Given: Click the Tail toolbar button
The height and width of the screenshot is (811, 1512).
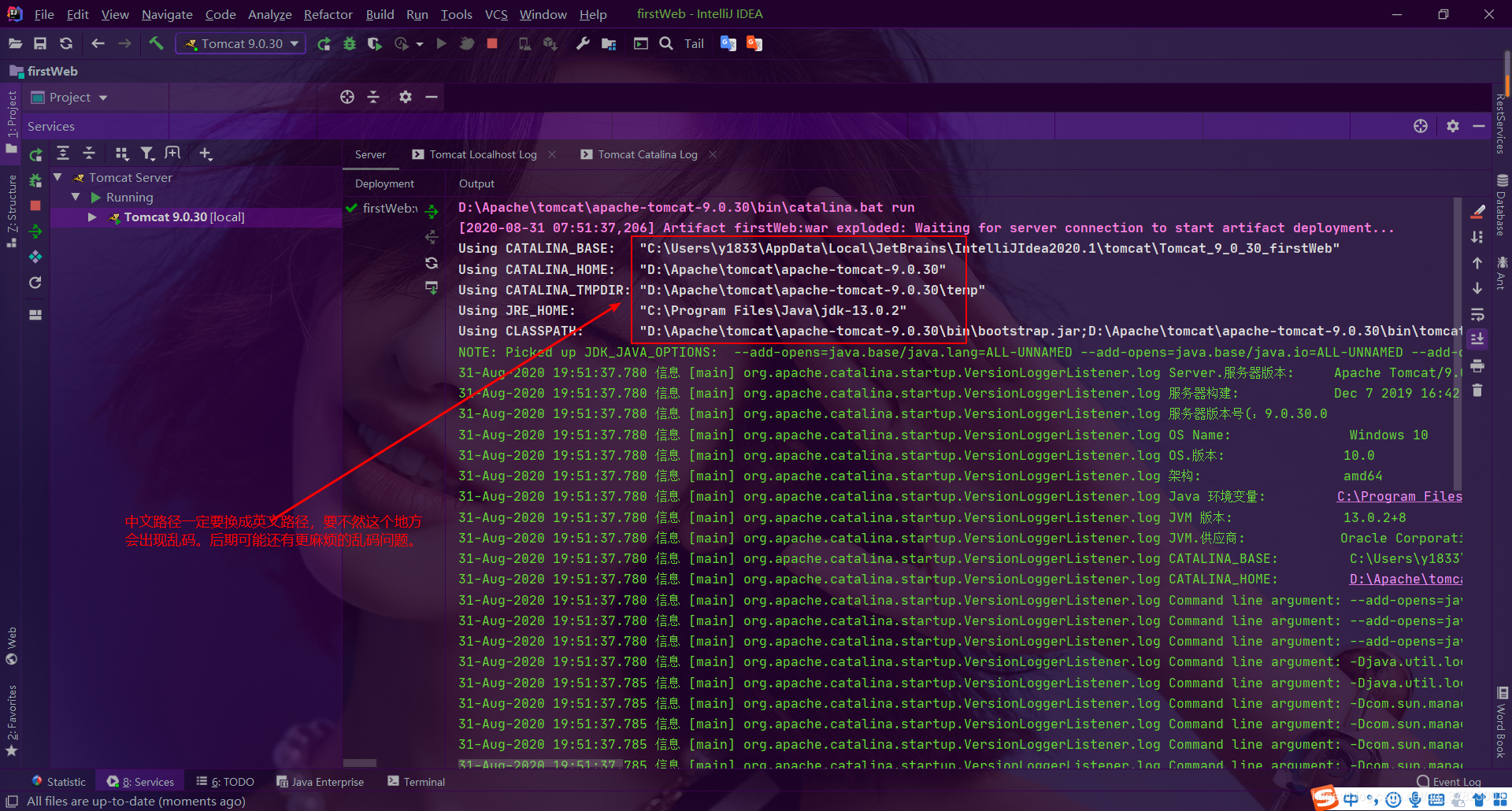Looking at the screenshot, I should (694, 44).
